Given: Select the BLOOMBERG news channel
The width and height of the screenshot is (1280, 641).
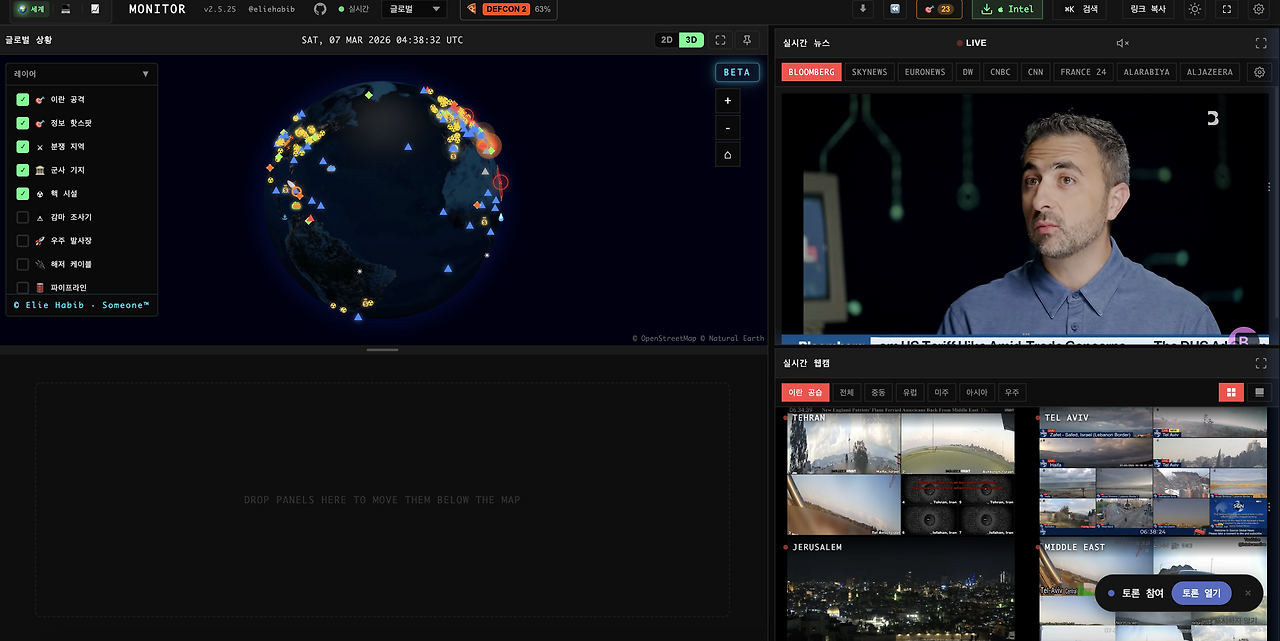Looking at the screenshot, I should (810, 72).
